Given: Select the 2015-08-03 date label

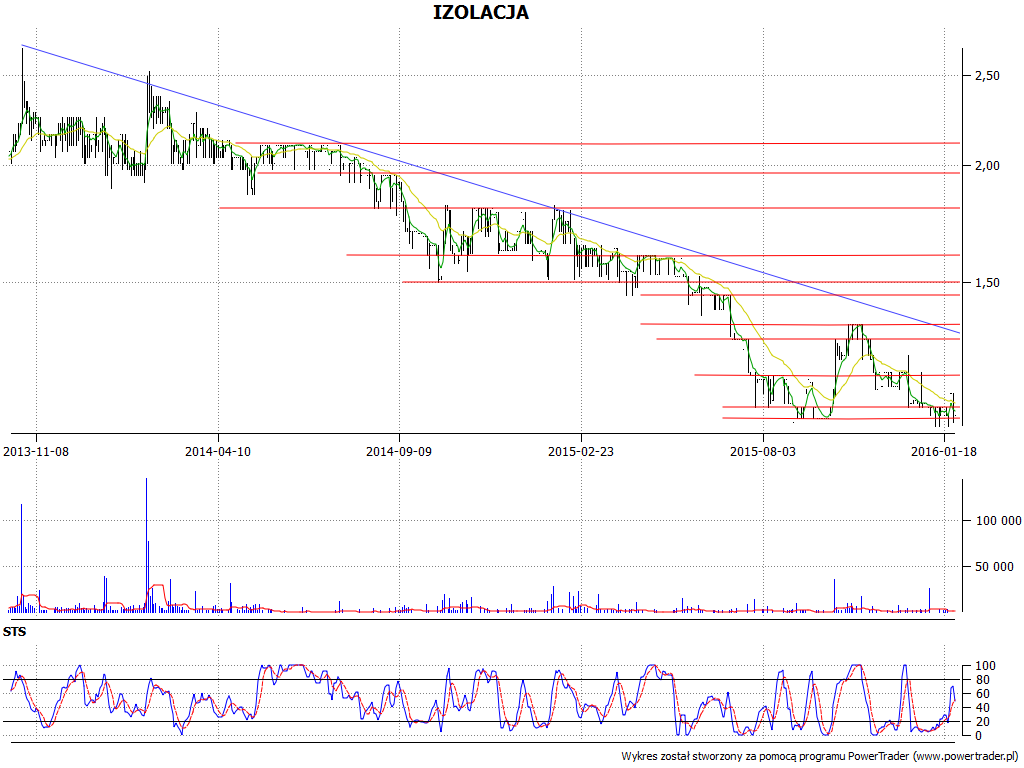Looking at the screenshot, I should [x=762, y=451].
